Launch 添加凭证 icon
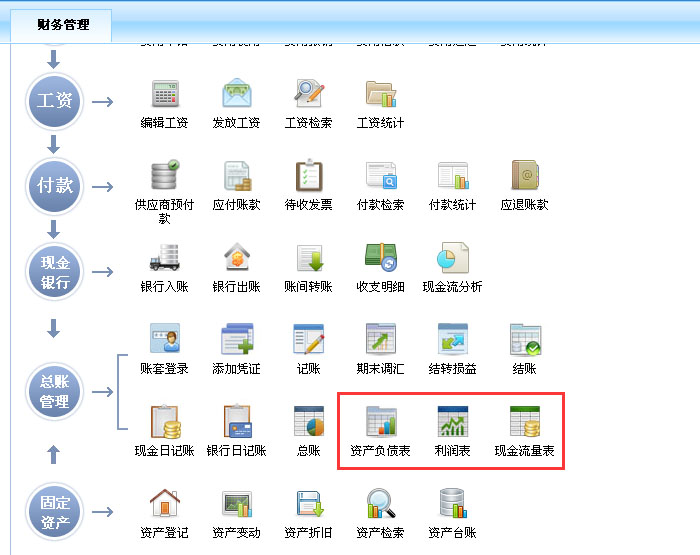This screenshot has height=555, width=700. (x=236, y=340)
